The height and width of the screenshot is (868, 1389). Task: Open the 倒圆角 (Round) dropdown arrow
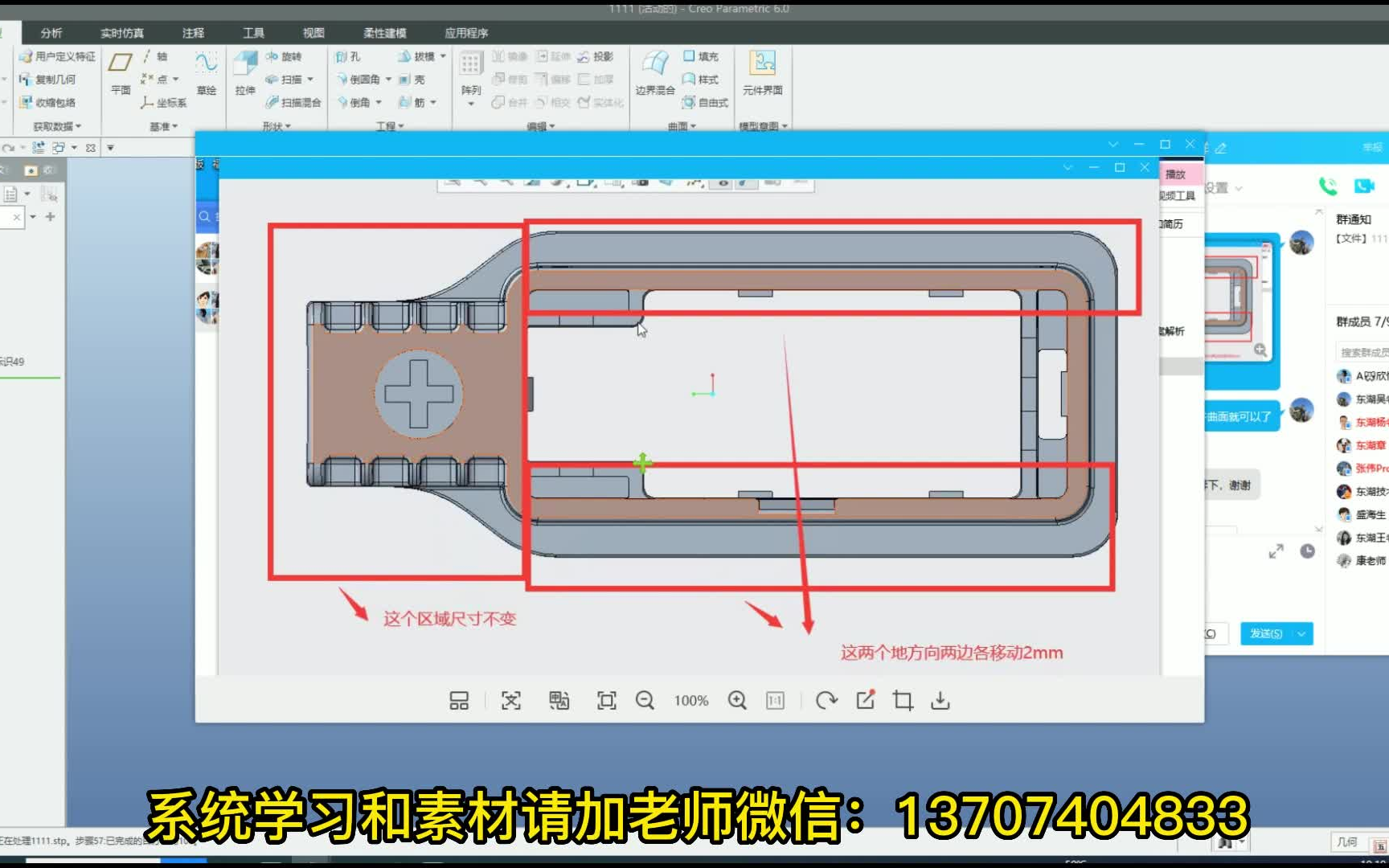(x=388, y=80)
